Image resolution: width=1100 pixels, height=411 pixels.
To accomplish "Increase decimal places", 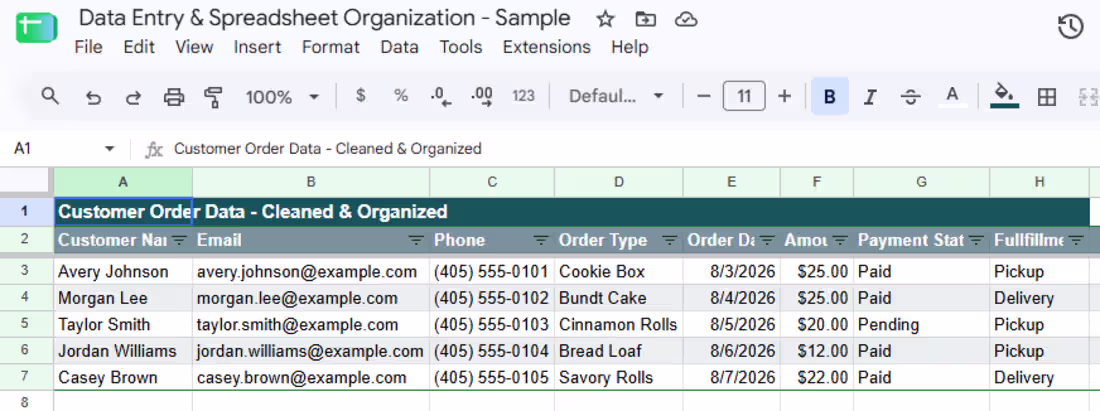I will coord(482,97).
